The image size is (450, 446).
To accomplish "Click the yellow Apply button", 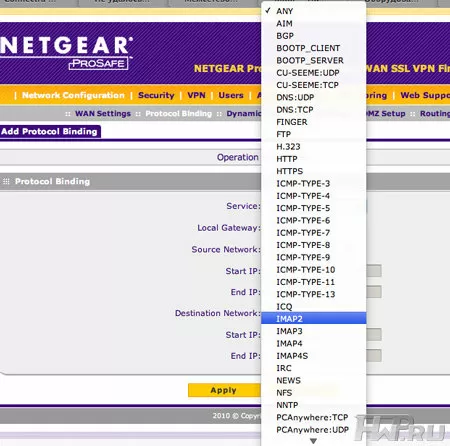I will pos(224,390).
